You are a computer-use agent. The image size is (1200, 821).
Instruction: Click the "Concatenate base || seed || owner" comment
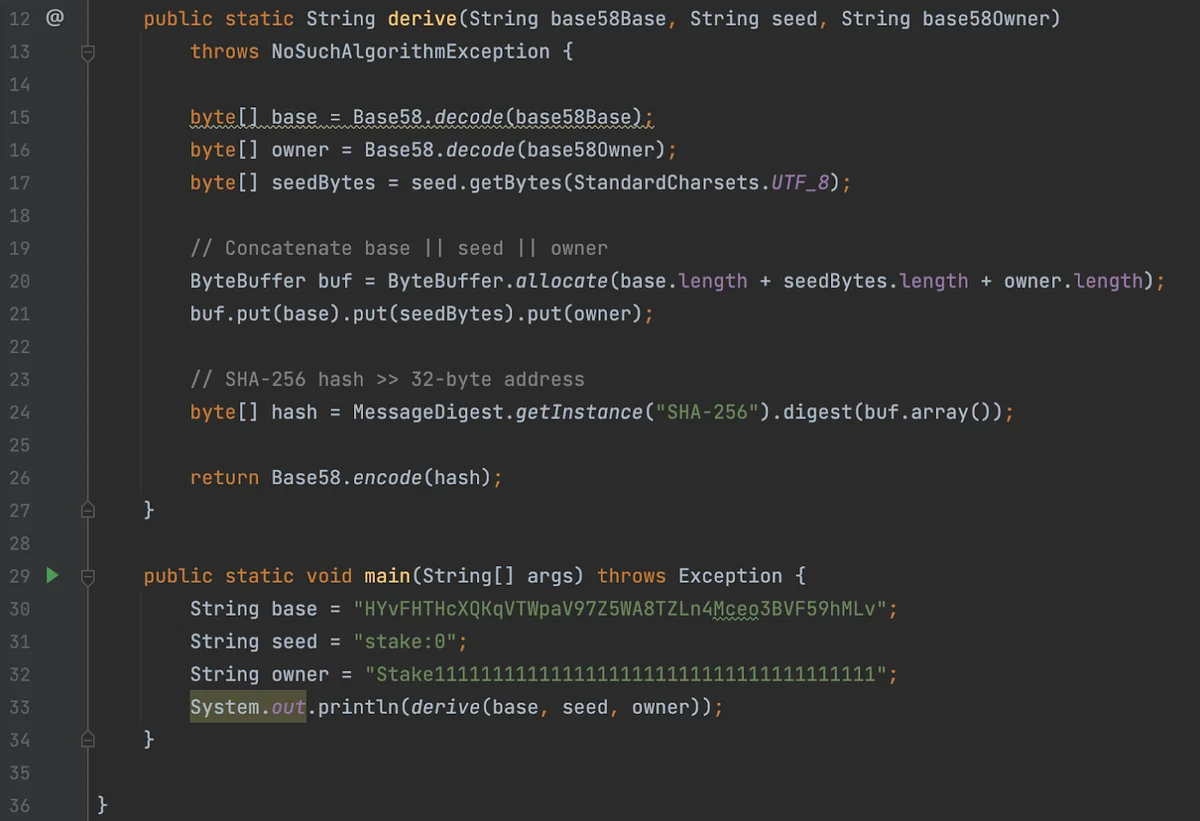pyautogui.click(x=398, y=248)
